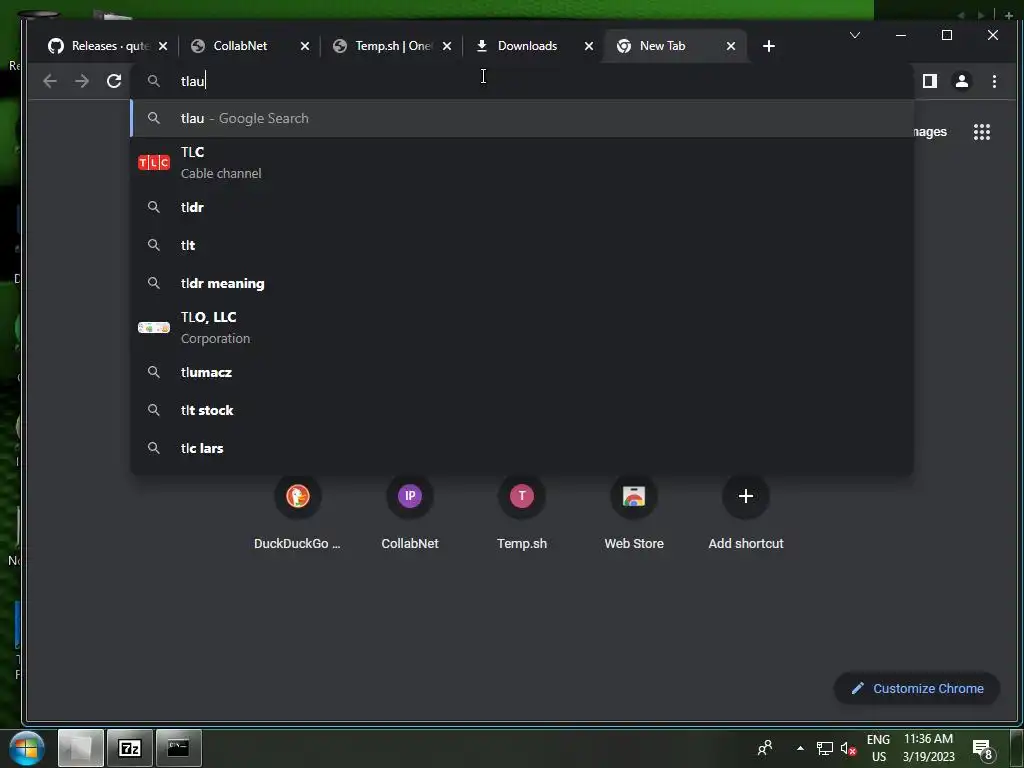The height and width of the screenshot is (768, 1024).
Task: Open the command prompt taskbar item
Action: click(178, 748)
